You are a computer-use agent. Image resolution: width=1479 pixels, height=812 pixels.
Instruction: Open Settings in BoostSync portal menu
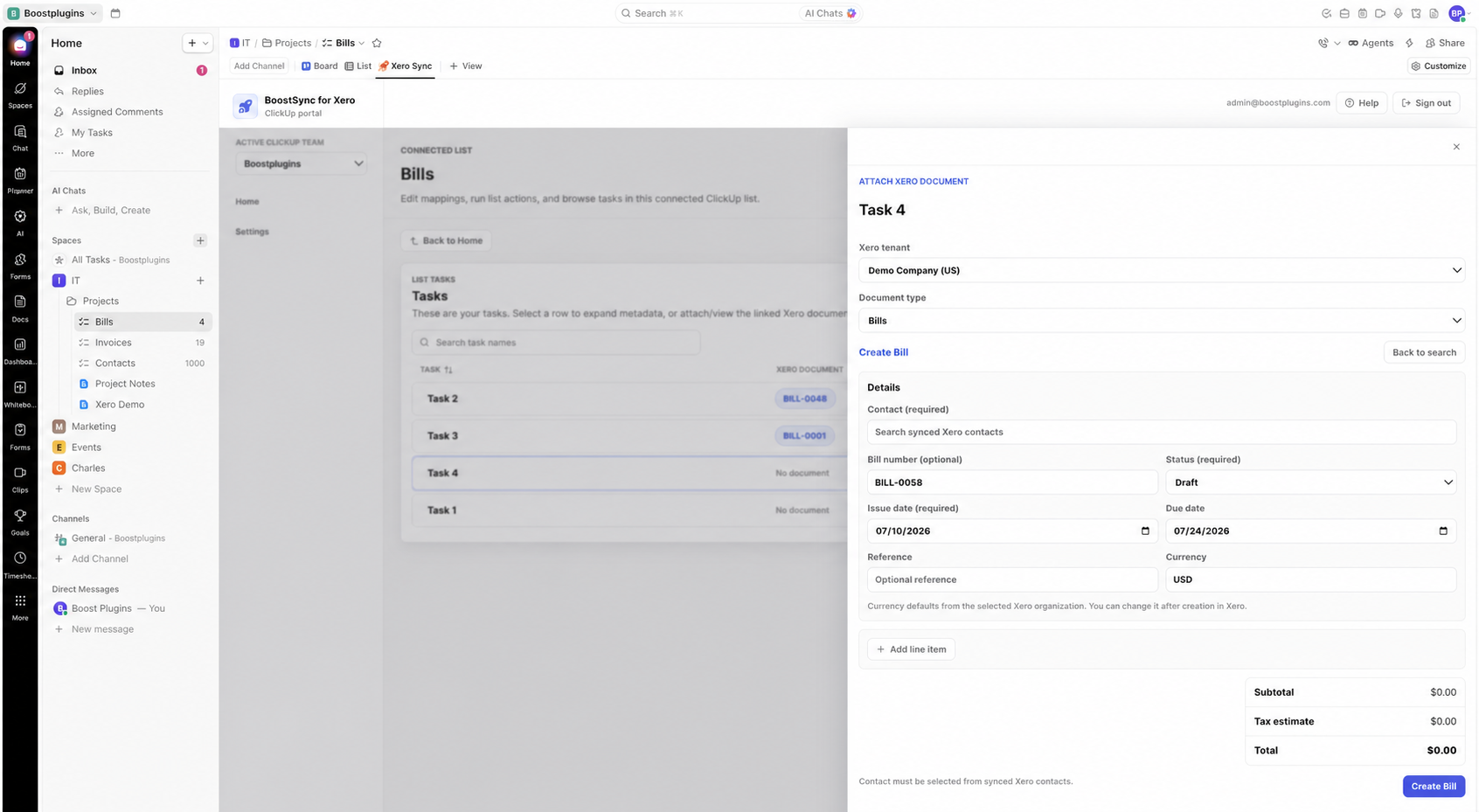click(252, 232)
